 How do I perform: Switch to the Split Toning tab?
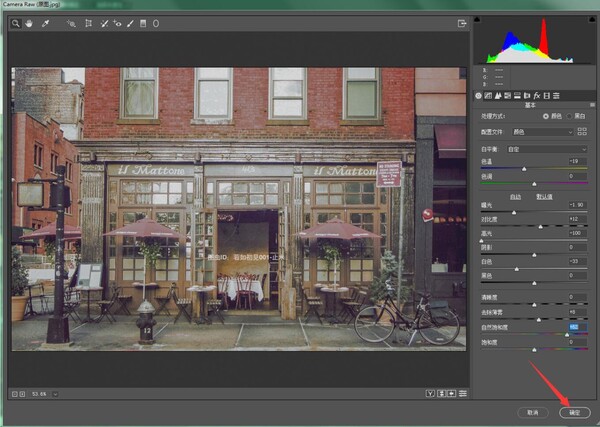point(517,96)
